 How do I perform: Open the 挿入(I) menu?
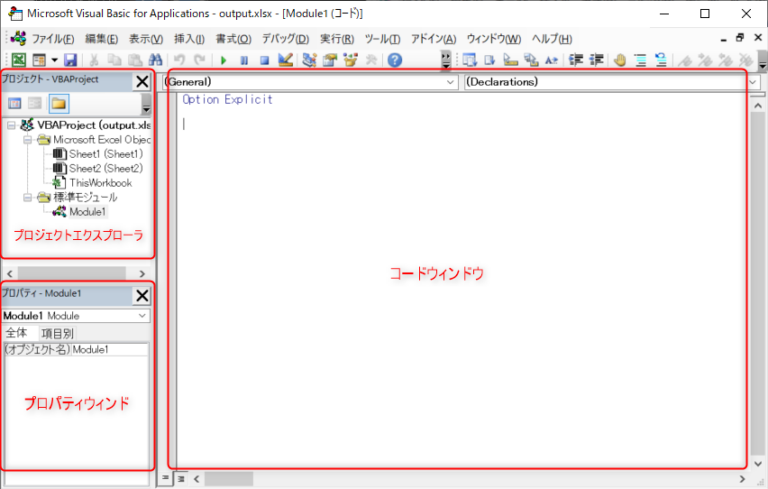tap(189, 38)
